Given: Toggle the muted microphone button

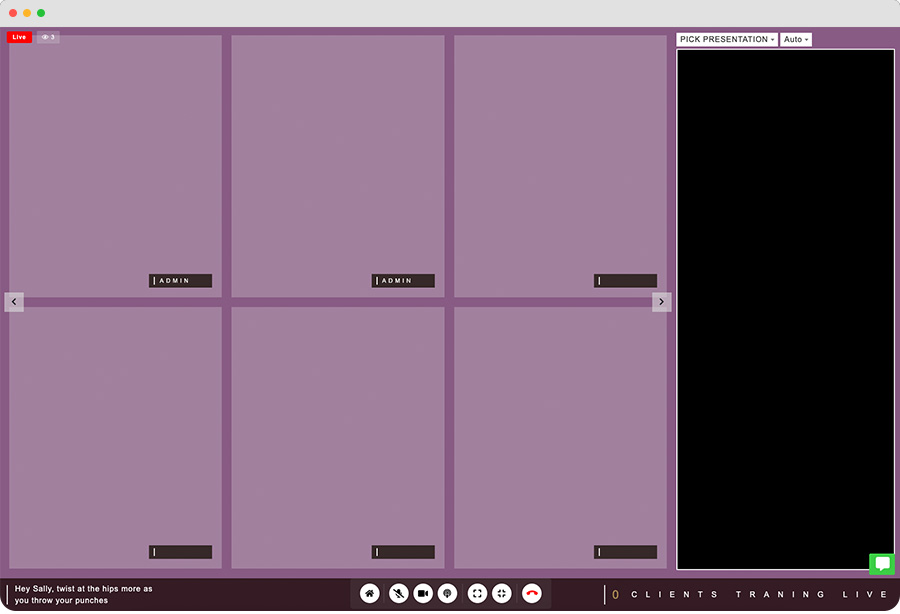Looking at the screenshot, I should (398, 593).
